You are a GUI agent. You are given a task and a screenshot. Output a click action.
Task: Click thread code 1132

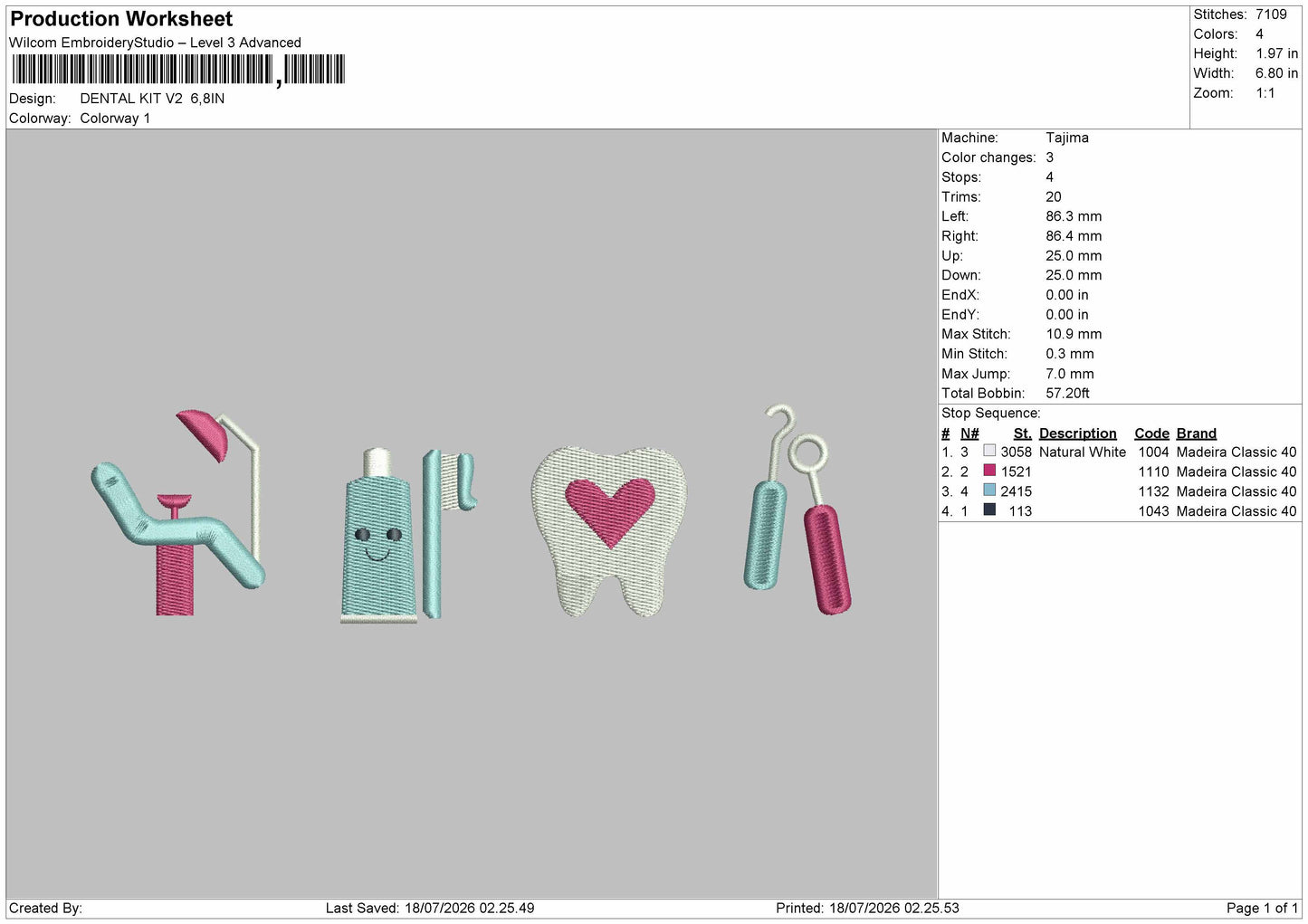1154,491
